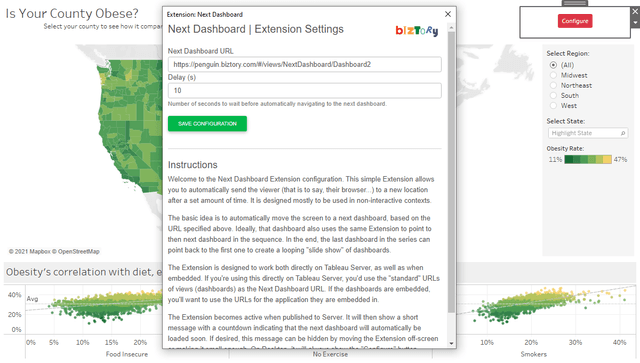This screenshot has height=363, width=640.
Task: Click the Highlight State search box
Action: click(x=588, y=133)
